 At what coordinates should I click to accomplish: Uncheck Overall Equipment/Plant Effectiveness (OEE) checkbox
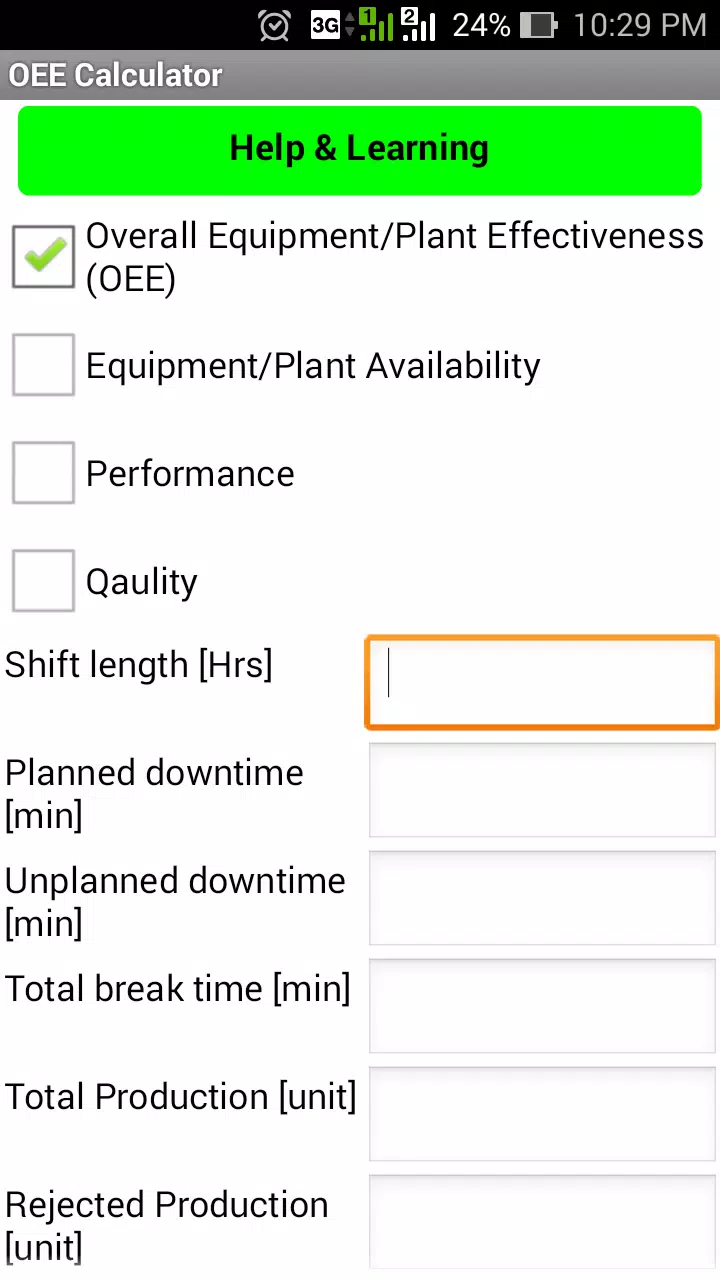[43, 257]
